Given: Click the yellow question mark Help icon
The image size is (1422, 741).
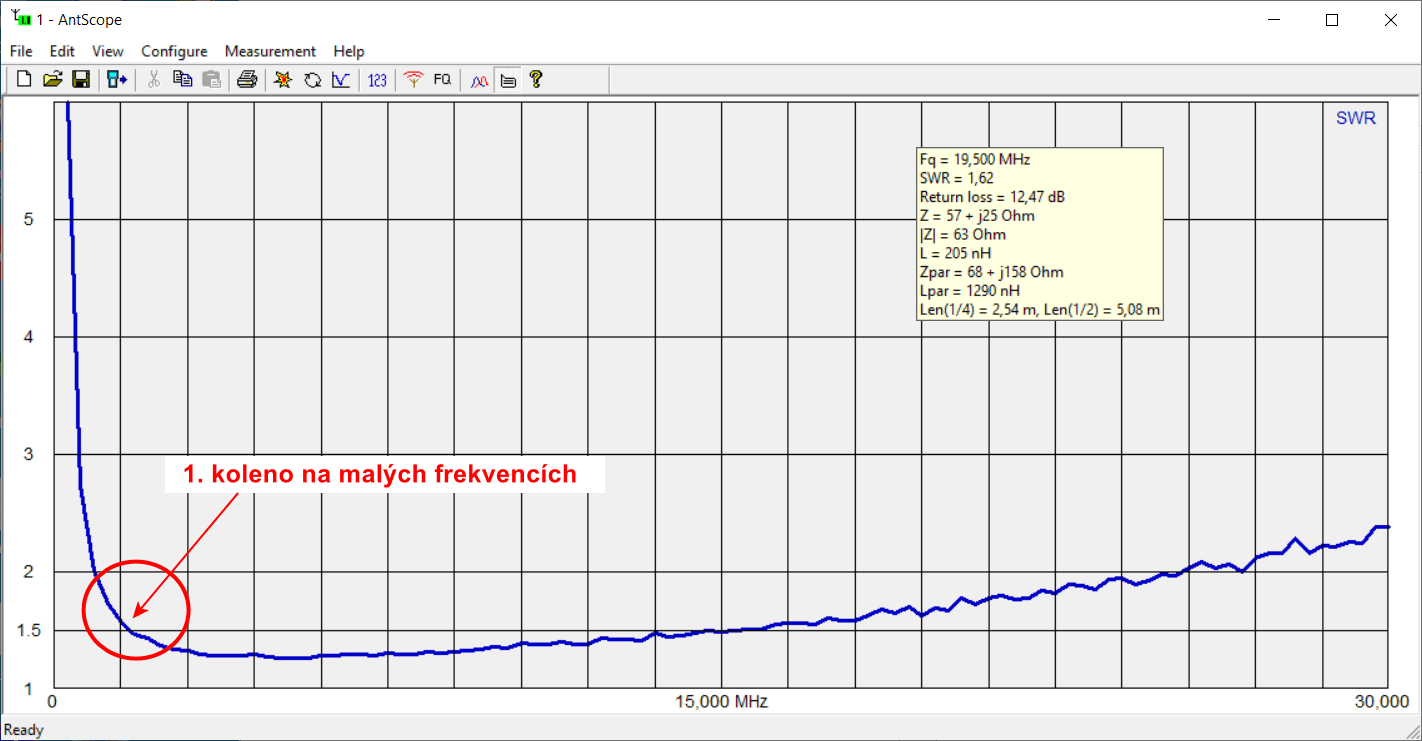Looking at the screenshot, I should point(536,80).
